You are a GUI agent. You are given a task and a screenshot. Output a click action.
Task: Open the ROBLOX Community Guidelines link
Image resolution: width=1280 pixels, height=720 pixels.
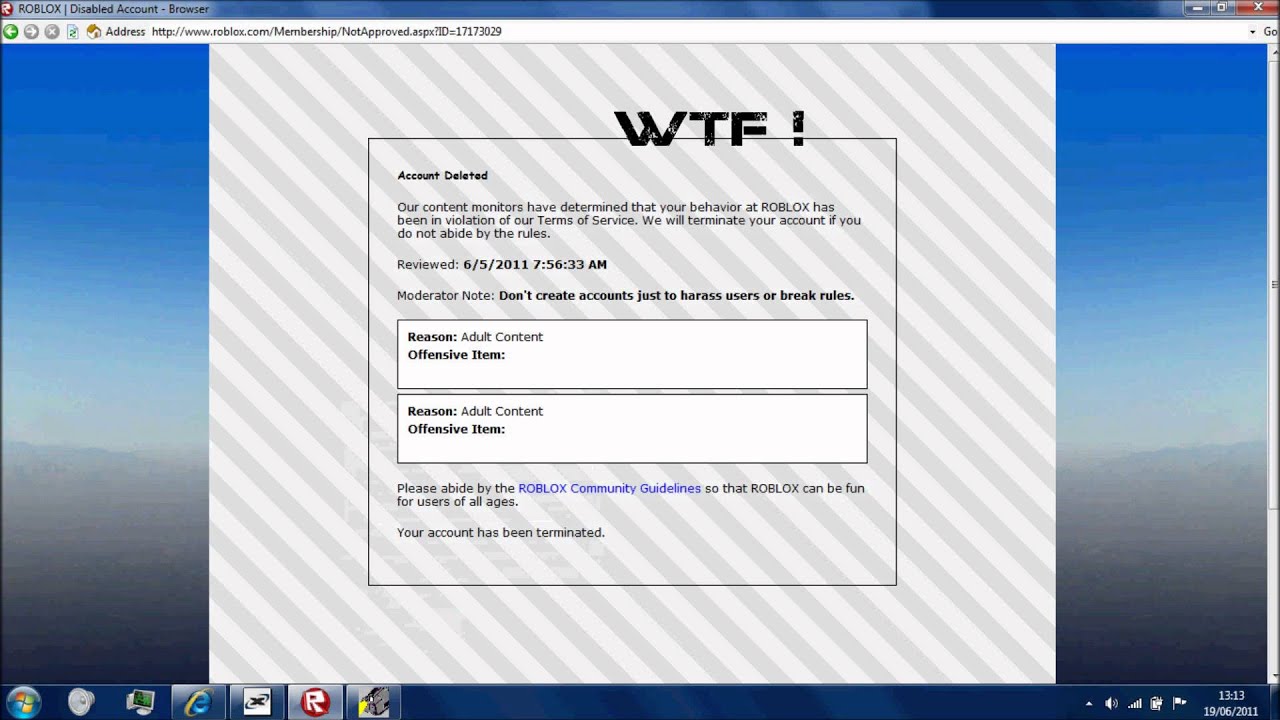coord(609,488)
